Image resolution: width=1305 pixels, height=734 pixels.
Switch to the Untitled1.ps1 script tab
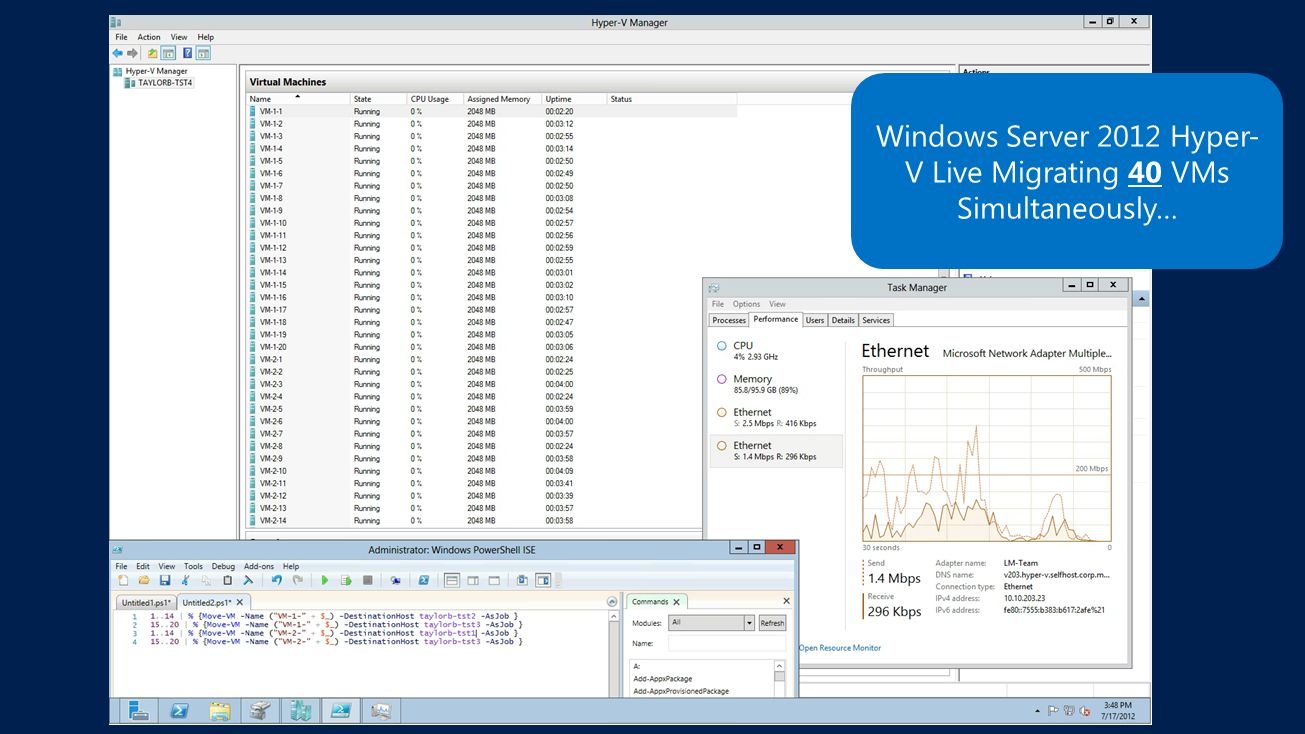[x=147, y=602]
